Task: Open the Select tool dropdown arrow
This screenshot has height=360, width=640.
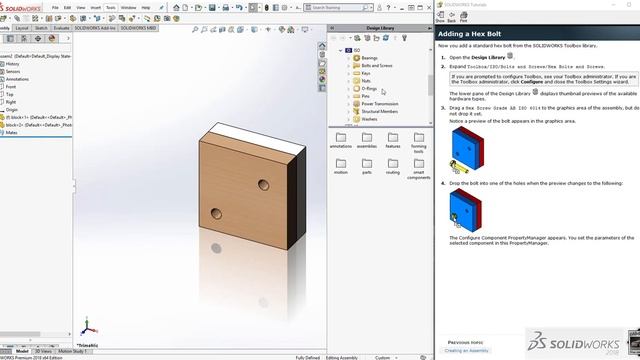Action: coord(259,7)
